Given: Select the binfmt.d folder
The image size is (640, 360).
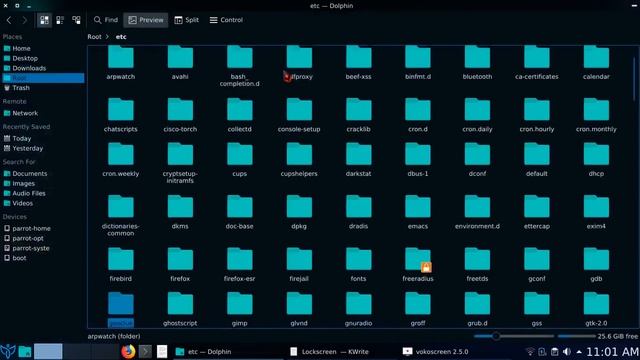Looking at the screenshot, I should (418, 62).
